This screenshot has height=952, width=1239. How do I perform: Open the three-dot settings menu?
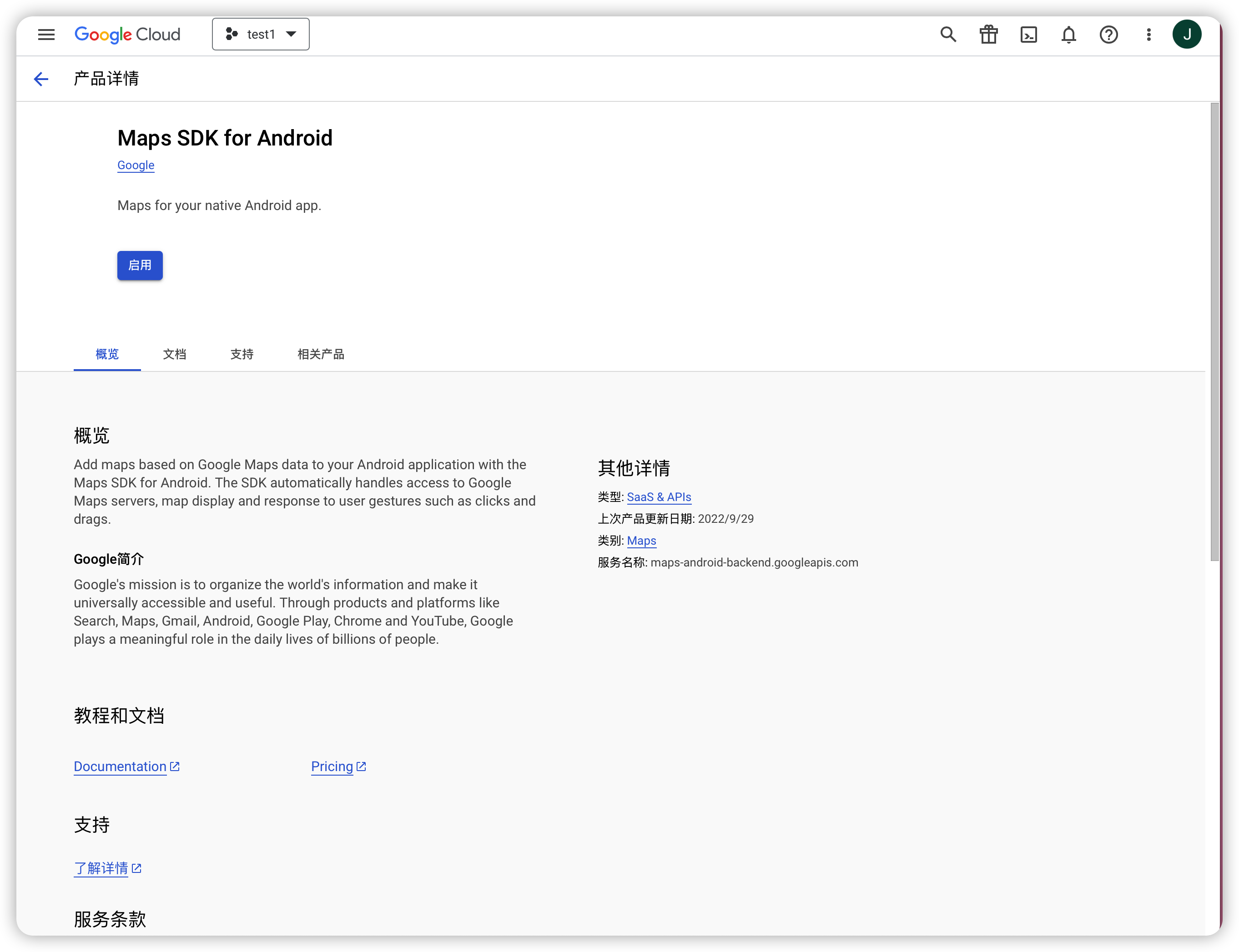pyautogui.click(x=1148, y=35)
